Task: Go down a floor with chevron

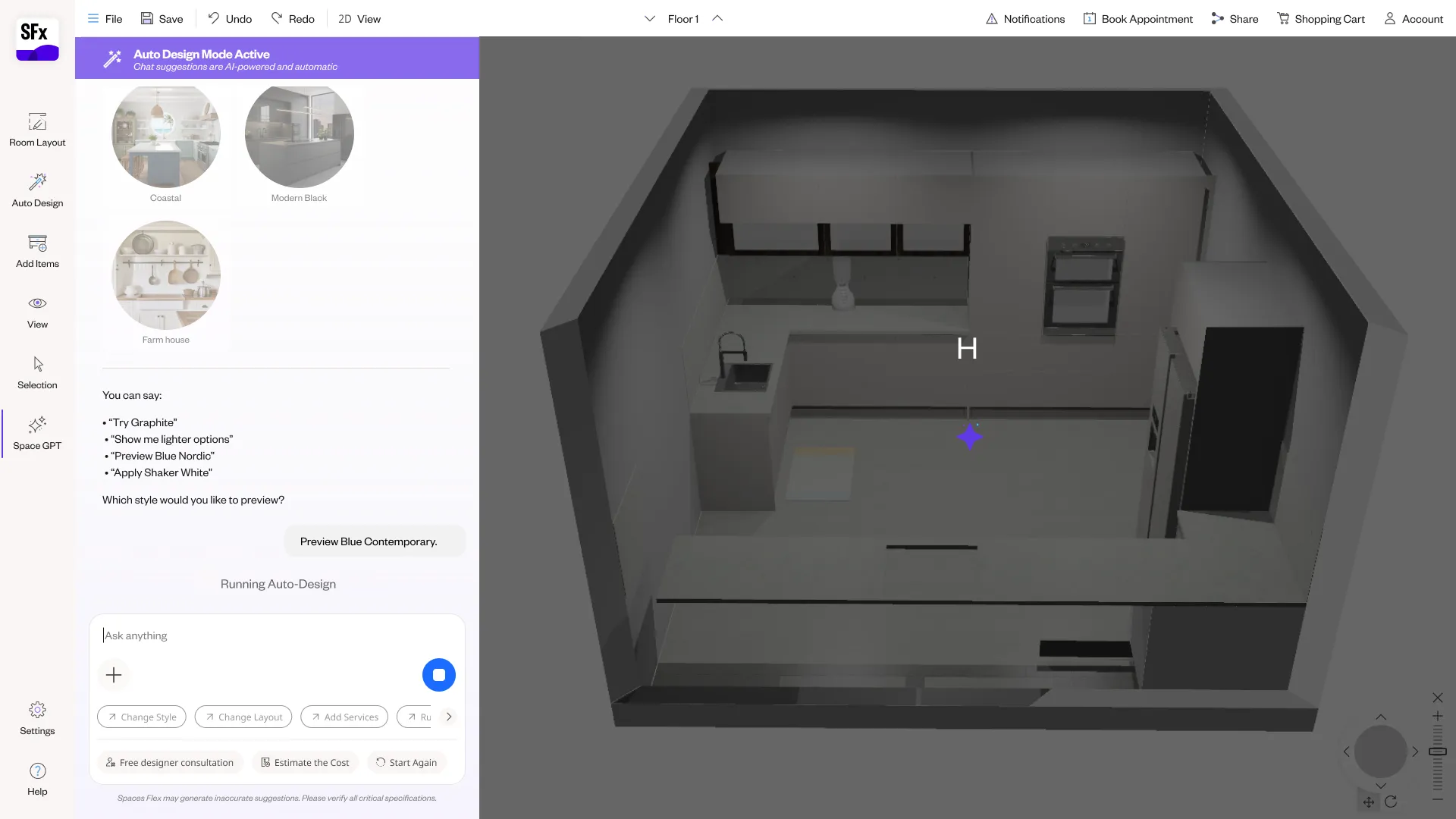Action: (x=650, y=18)
